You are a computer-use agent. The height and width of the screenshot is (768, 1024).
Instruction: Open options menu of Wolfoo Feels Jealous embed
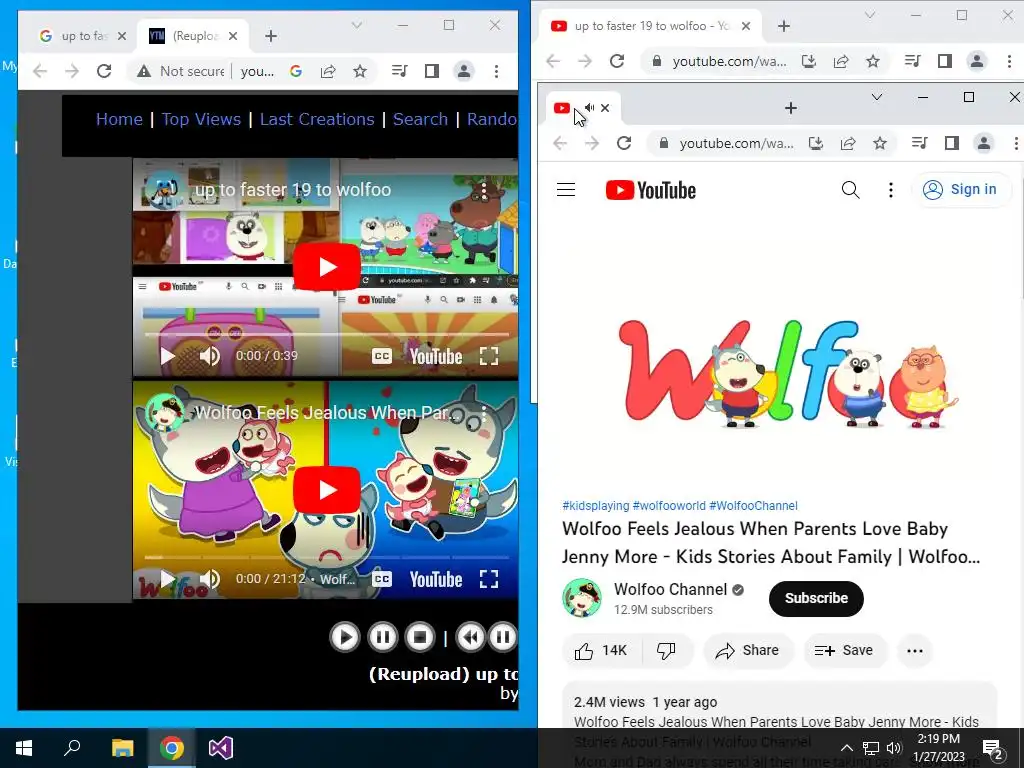[484, 413]
